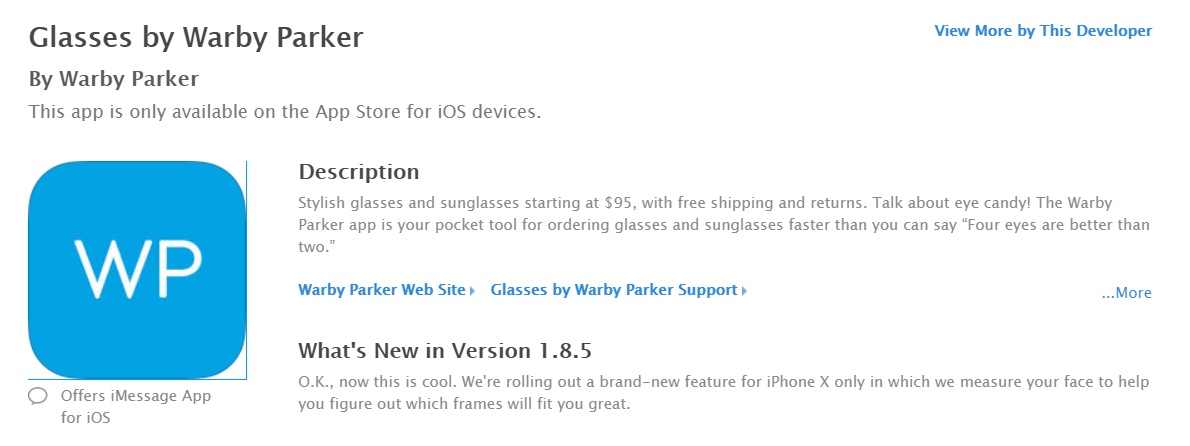Click the By Warby Parker developer name
The height and width of the screenshot is (446, 1190).
pos(114,79)
